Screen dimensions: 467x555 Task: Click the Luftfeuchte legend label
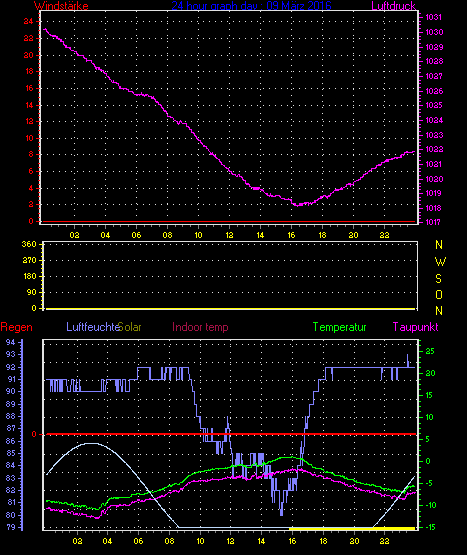[93, 327]
